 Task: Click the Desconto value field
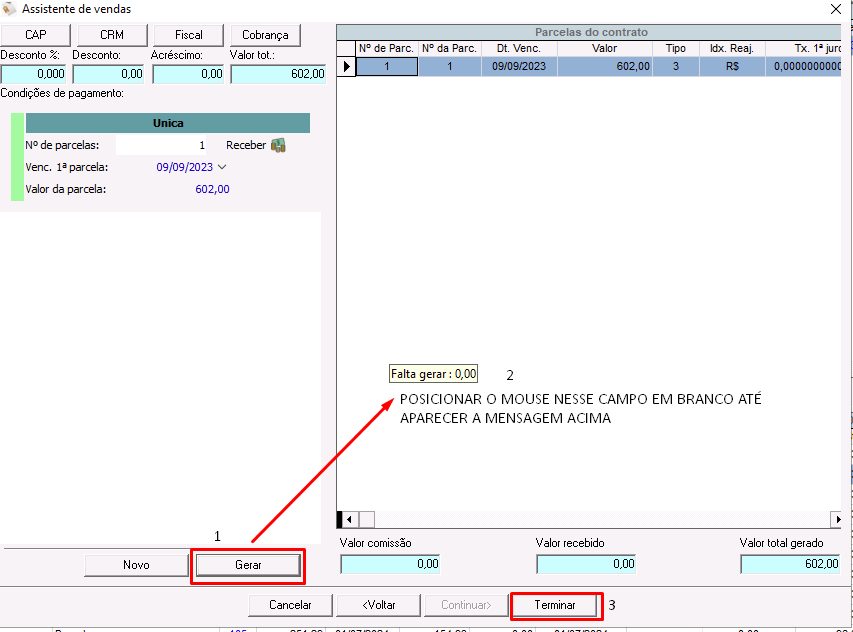pos(108,74)
